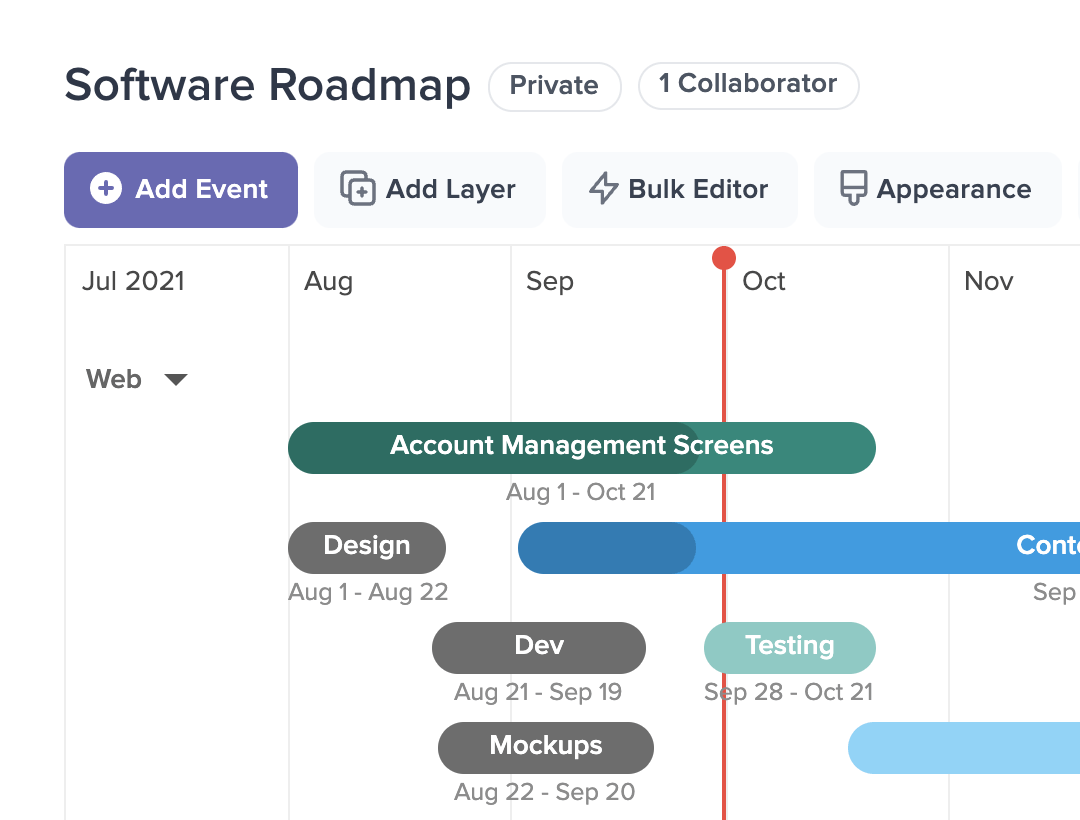Click the Bulk Editor lightning bolt icon
The width and height of the screenshot is (1080, 820).
pos(603,189)
